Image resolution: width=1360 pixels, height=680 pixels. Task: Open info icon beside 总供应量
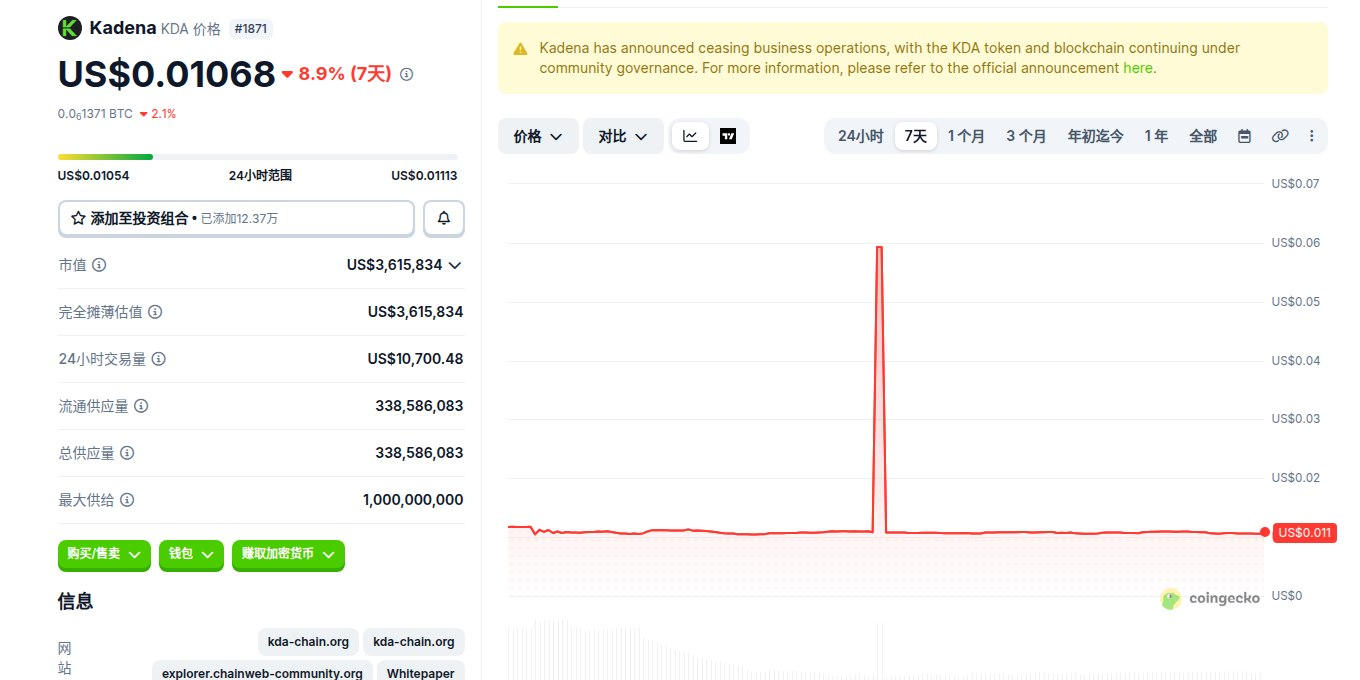point(127,453)
